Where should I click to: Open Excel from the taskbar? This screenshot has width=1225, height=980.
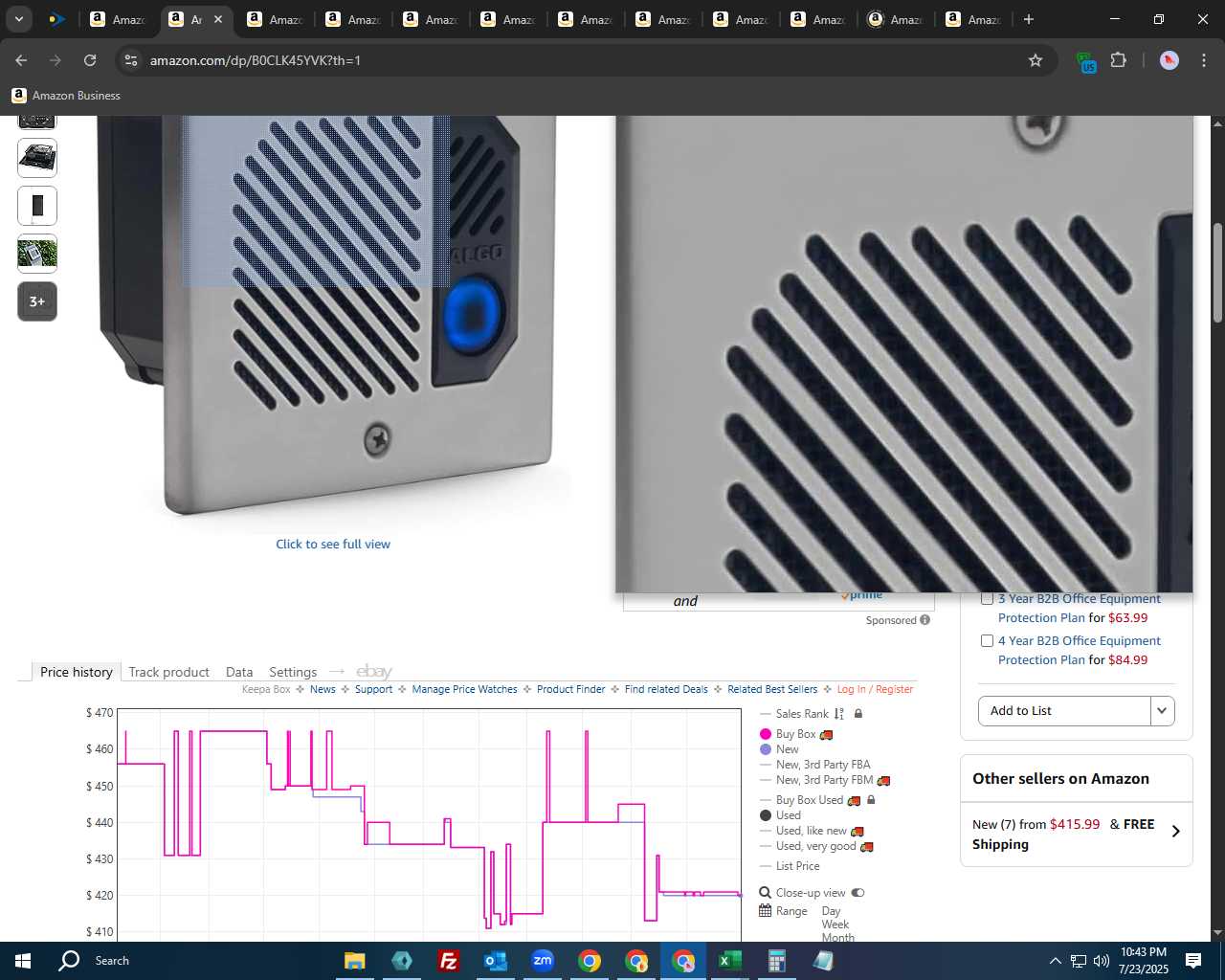pyautogui.click(x=729, y=961)
